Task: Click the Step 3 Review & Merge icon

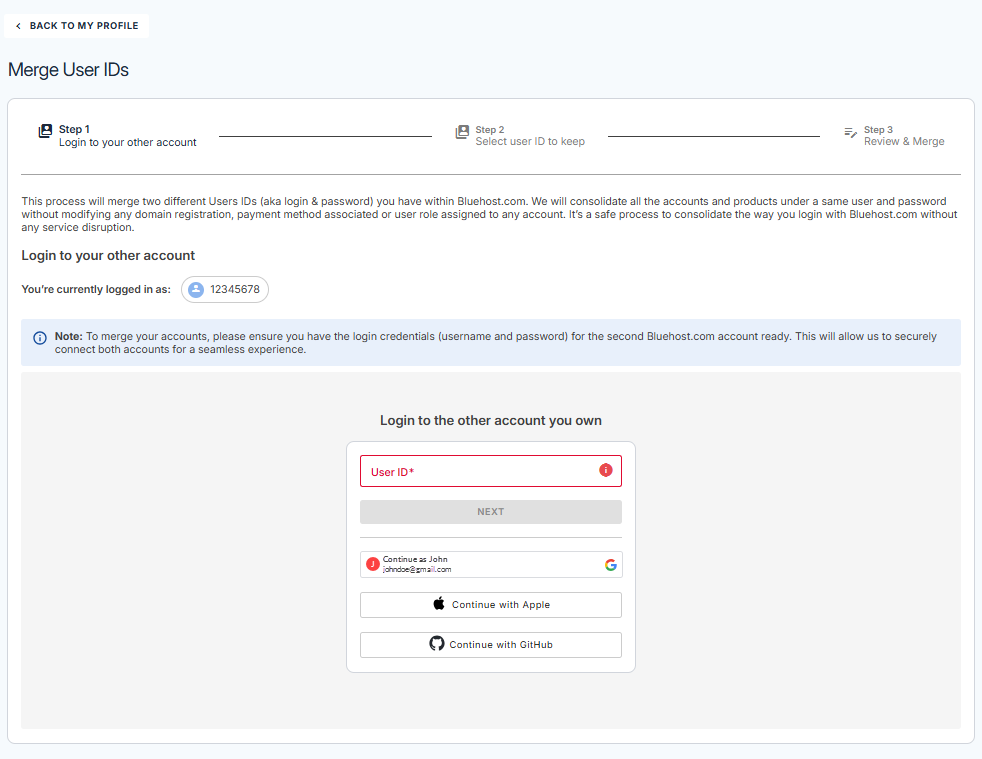Action: (x=849, y=131)
